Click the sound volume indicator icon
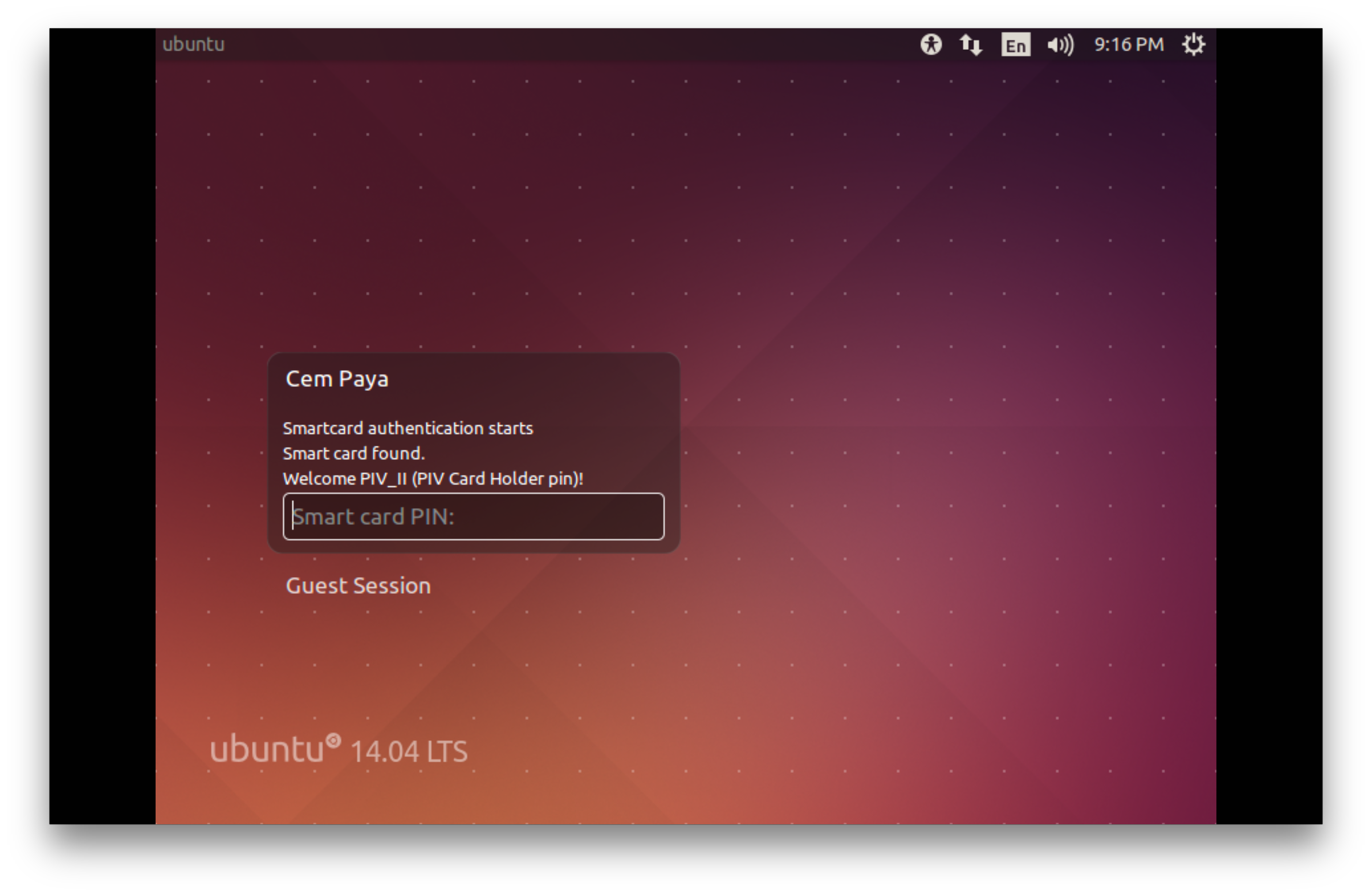This screenshot has width=1372, height=895. (x=1060, y=44)
